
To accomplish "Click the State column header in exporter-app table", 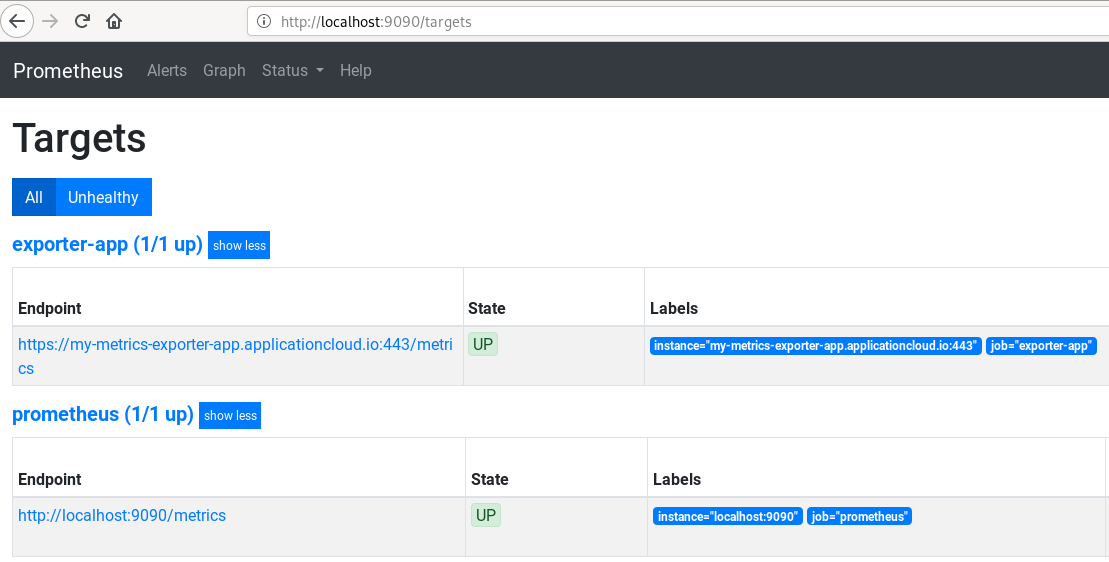I will 487,308.
